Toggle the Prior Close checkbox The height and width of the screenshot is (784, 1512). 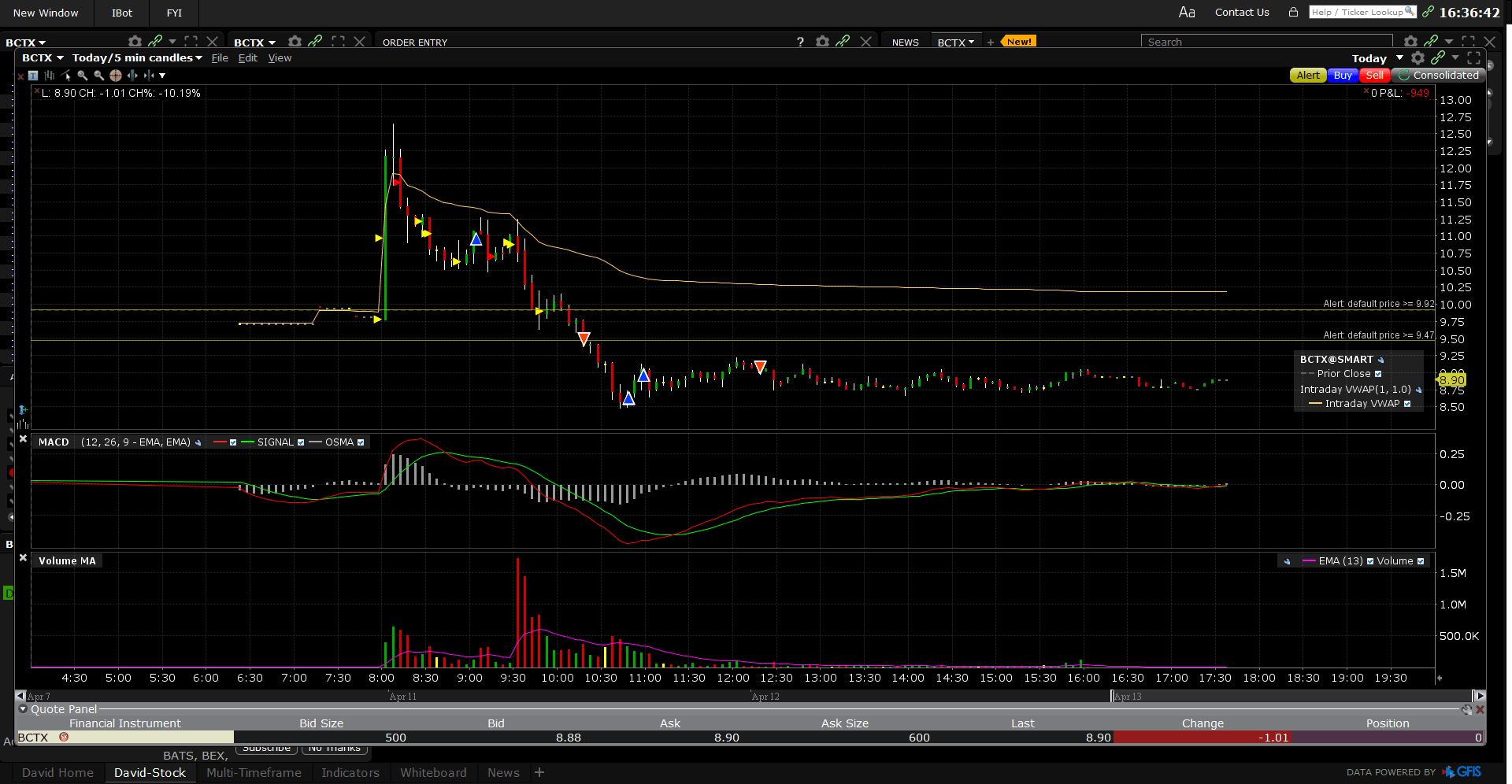tap(1378, 374)
